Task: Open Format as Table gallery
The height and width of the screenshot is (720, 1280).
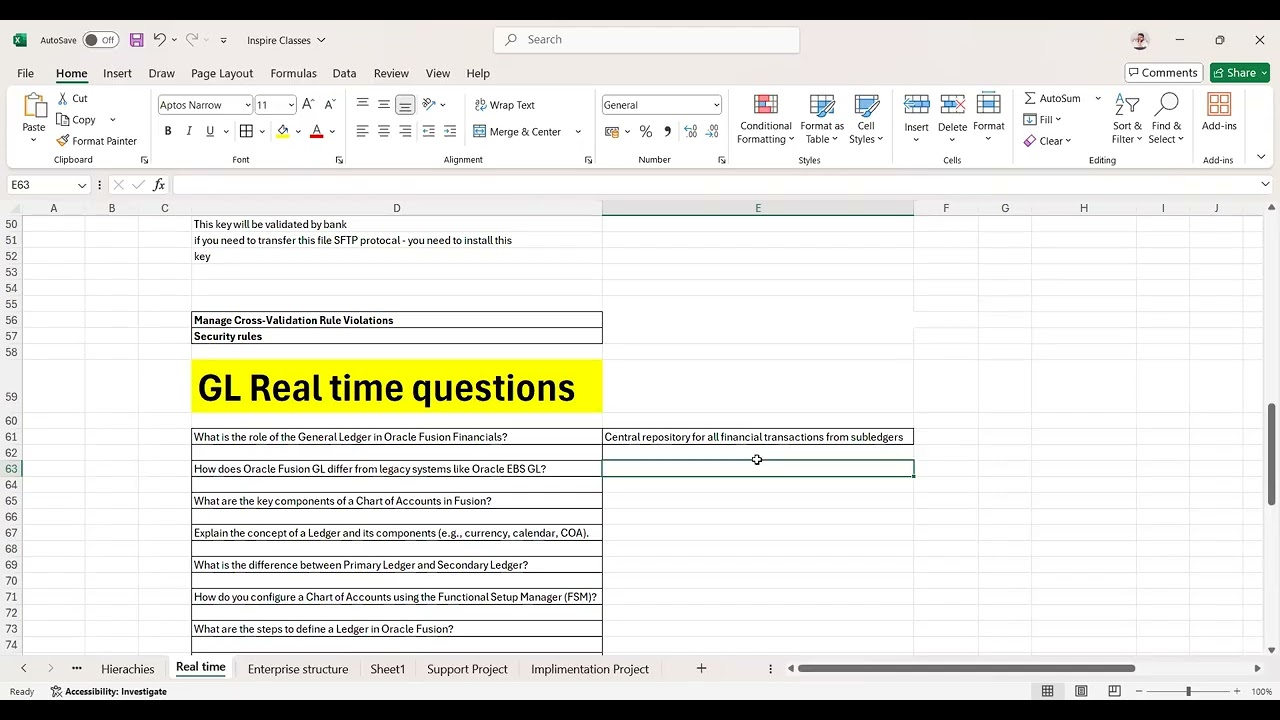Action: coord(822,119)
